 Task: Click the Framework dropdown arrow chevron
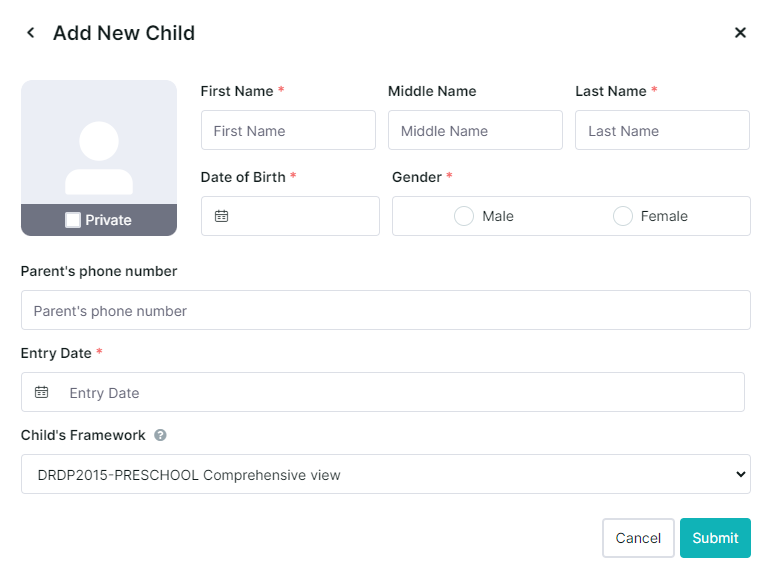click(740, 474)
